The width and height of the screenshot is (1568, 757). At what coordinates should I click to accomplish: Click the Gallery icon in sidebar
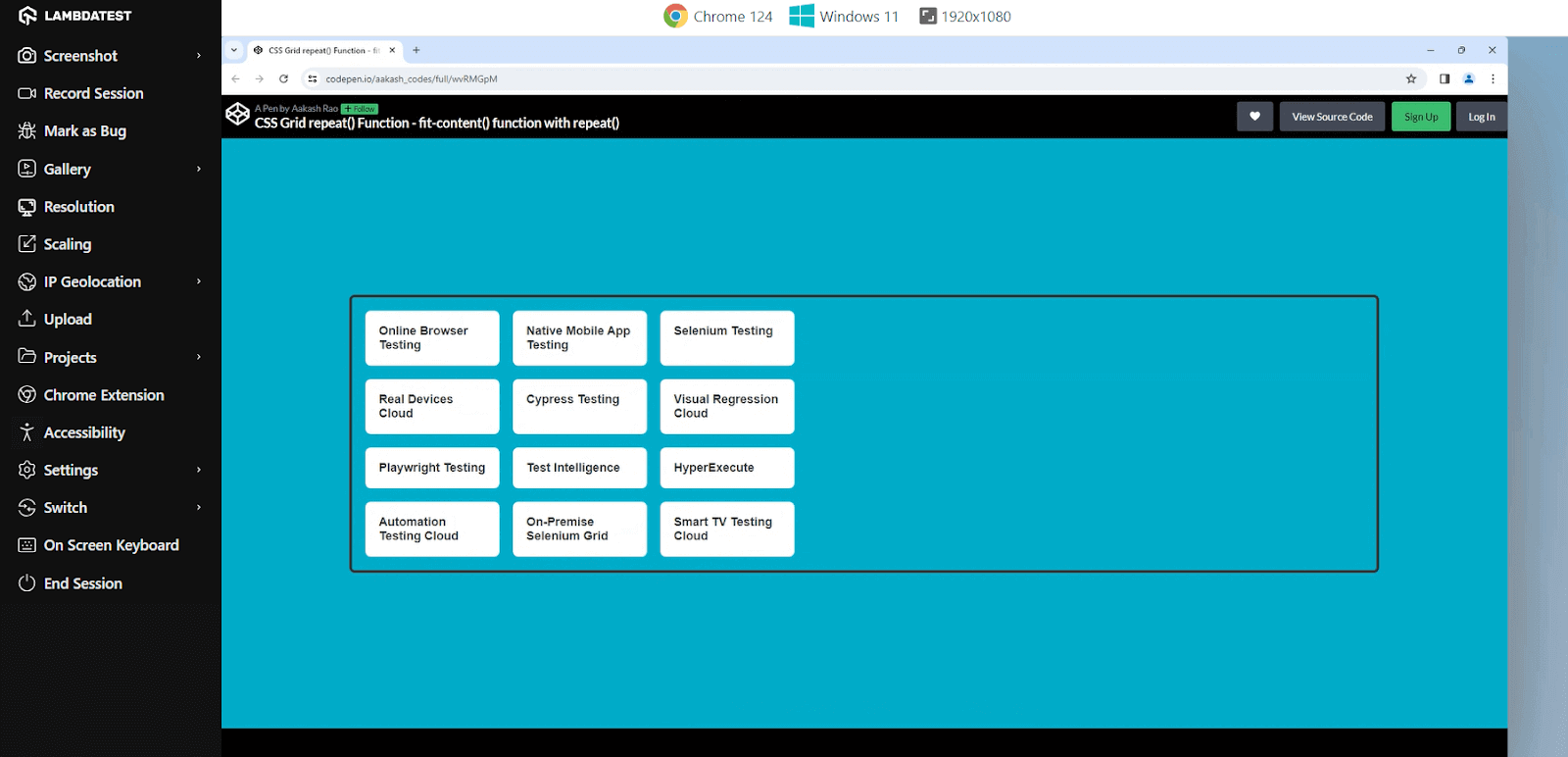(27, 169)
